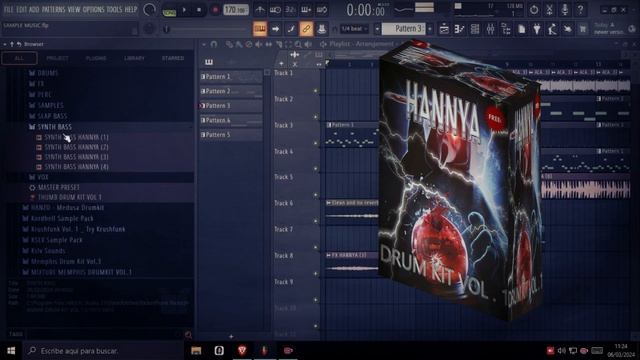Image resolution: width=640 pixels, height=360 pixels.
Task: Open the FILE menu
Action: [8, 9]
